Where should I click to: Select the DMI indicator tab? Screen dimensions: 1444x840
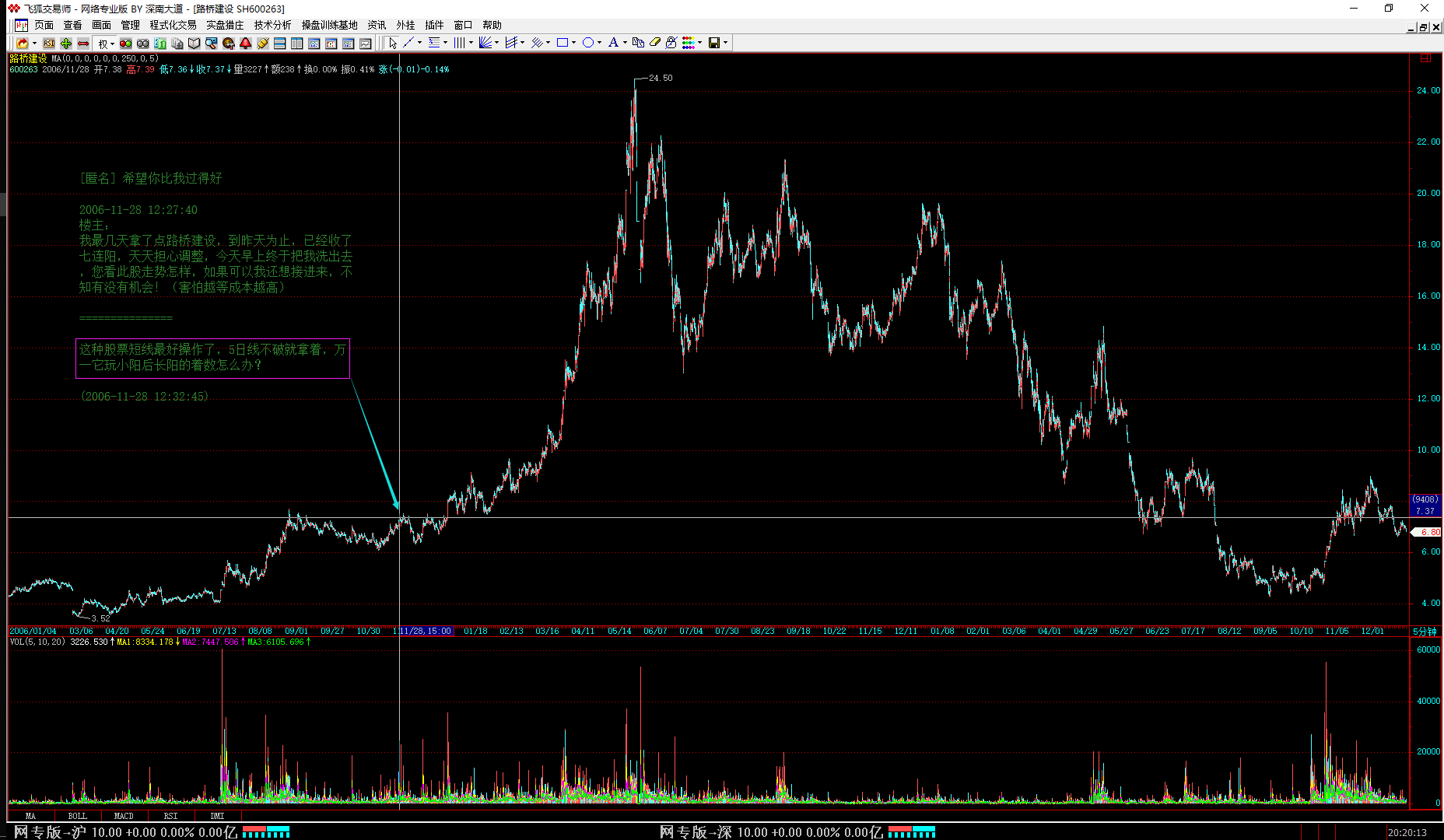click(x=217, y=816)
